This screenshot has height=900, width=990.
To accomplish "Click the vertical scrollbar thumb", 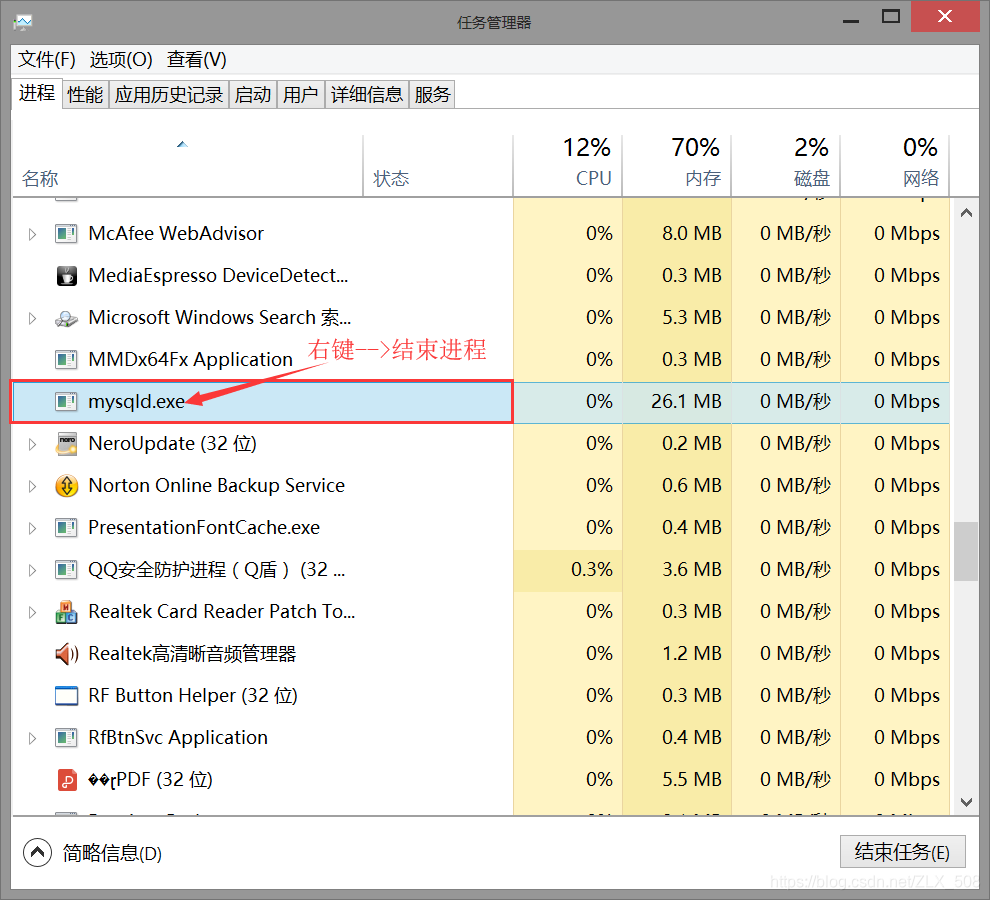I will click(966, 551).
